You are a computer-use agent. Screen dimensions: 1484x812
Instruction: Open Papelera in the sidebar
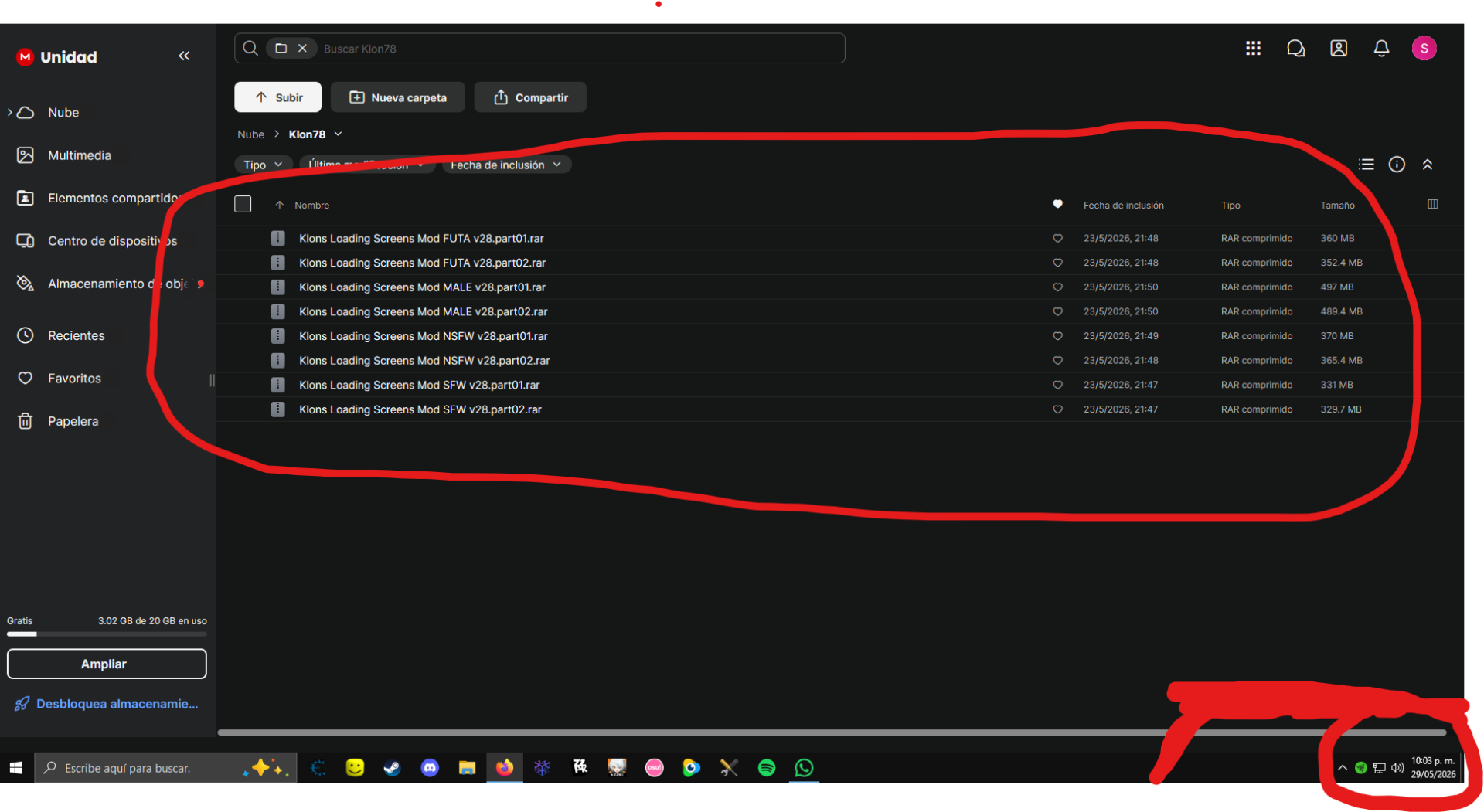[x=73, y=421]
